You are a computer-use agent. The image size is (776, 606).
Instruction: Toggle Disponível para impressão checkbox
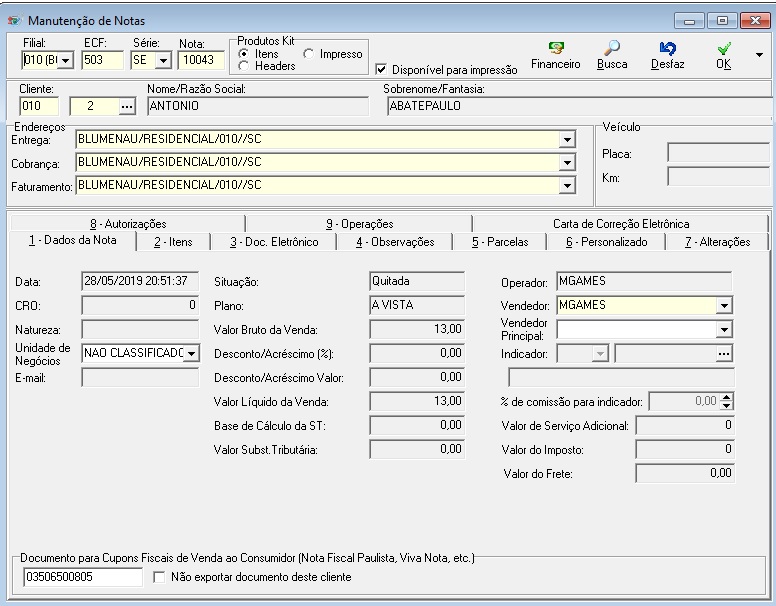click(381, 69)
